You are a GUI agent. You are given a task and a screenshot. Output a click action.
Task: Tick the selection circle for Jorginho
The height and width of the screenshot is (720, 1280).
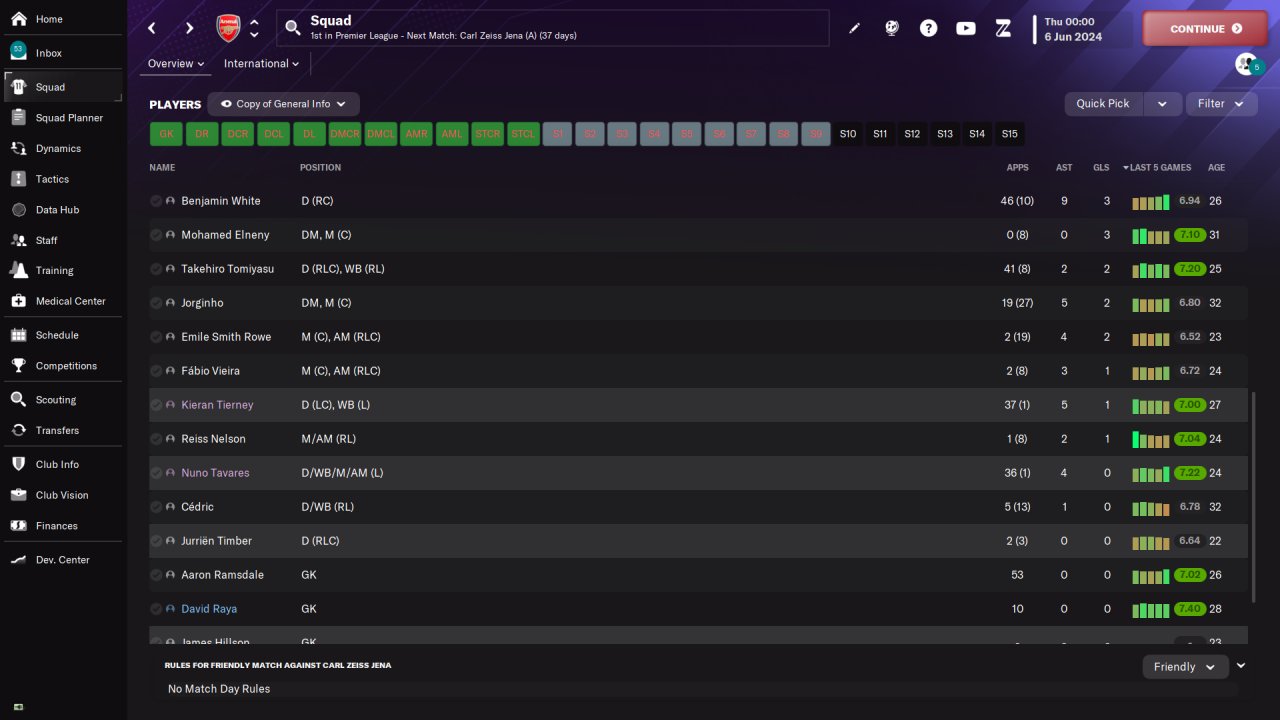156,303
